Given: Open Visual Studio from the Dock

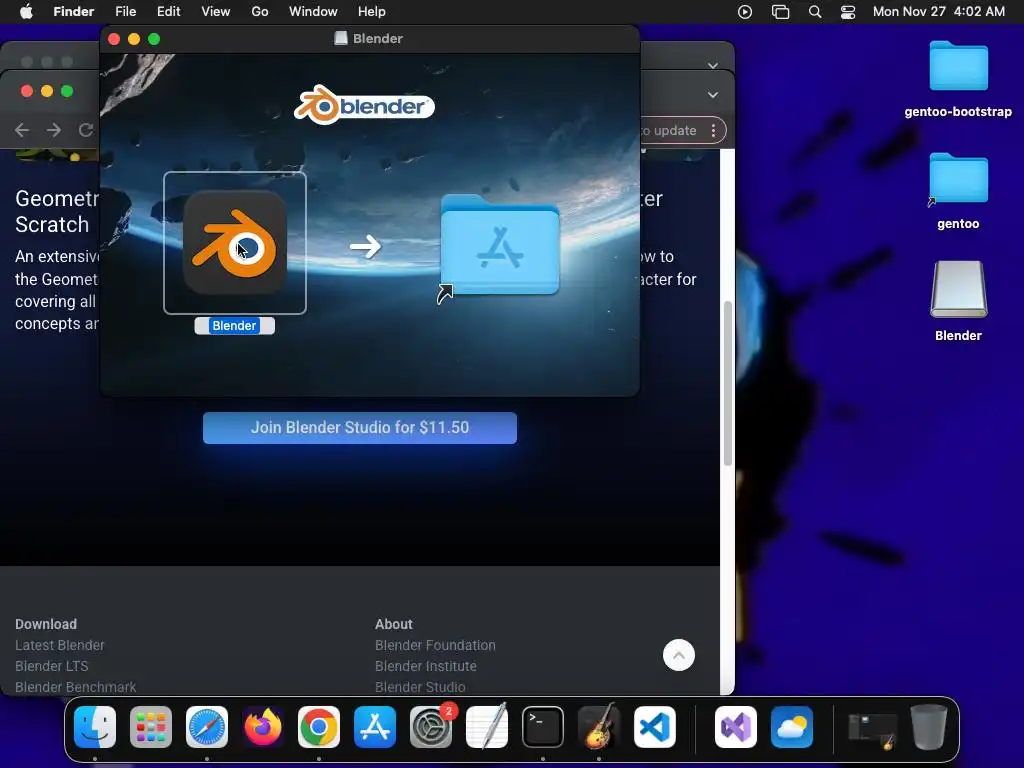Looking at the screenshot, I should [736, 727].
